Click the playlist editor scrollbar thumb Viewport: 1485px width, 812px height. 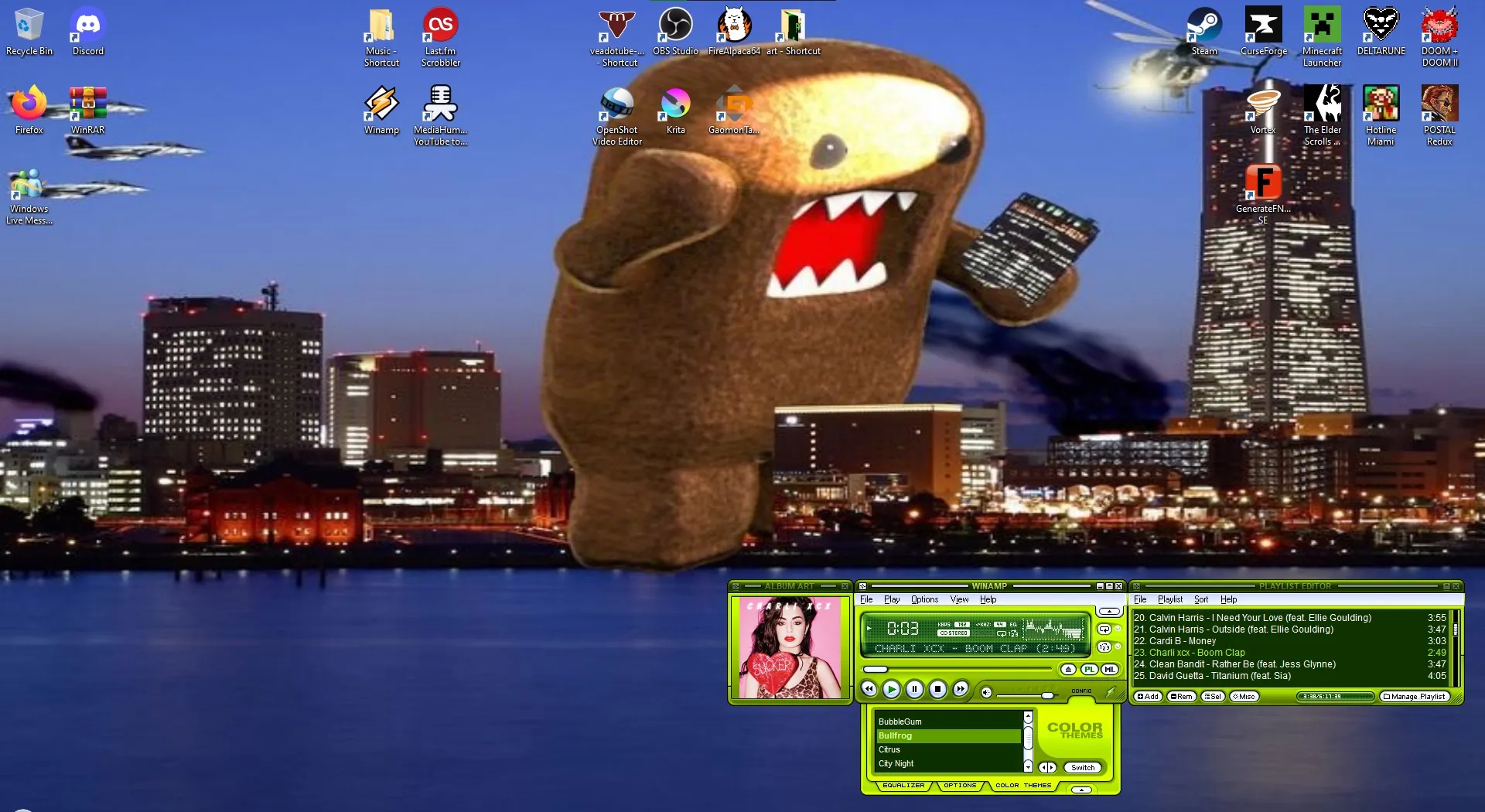click(1455, 630)
